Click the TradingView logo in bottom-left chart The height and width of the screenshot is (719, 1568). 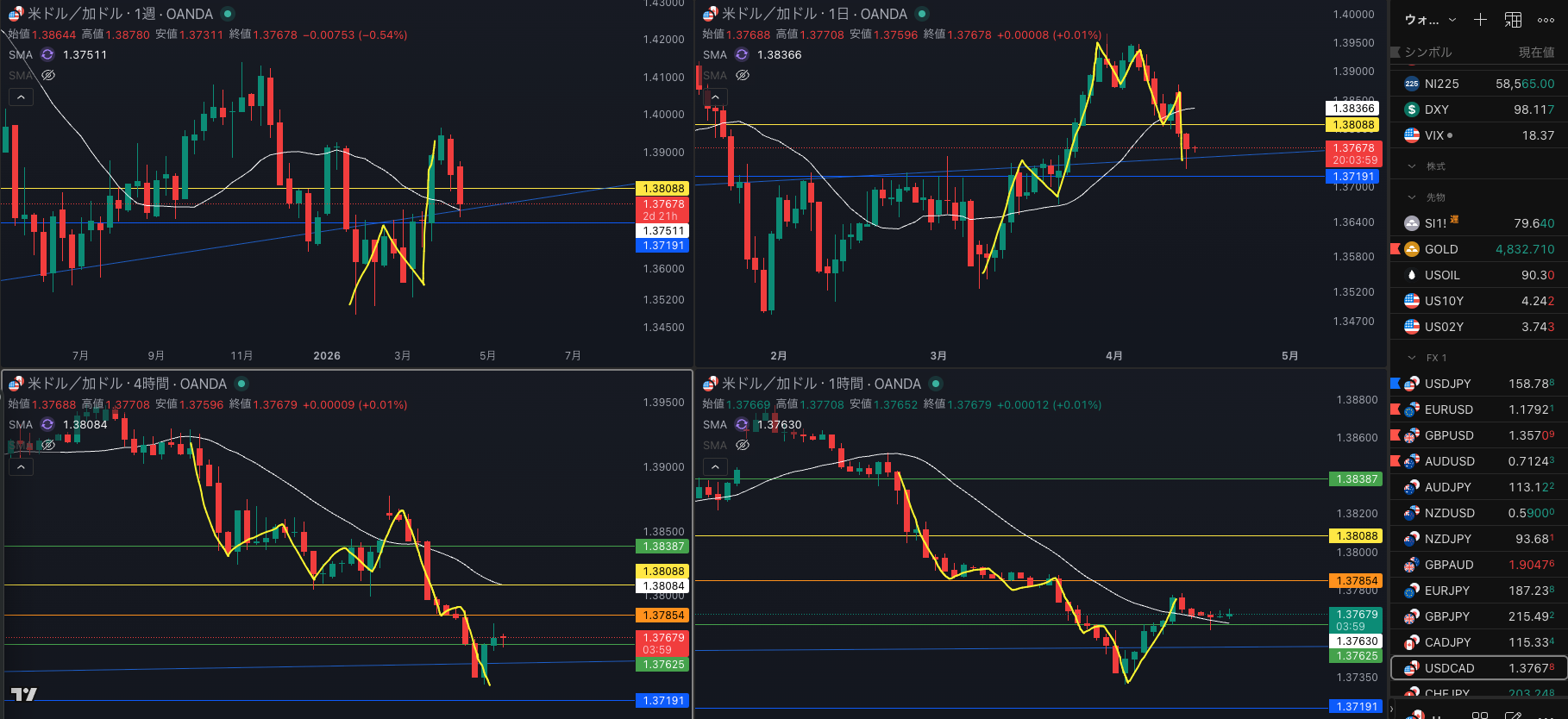click(x=23, y=694)
